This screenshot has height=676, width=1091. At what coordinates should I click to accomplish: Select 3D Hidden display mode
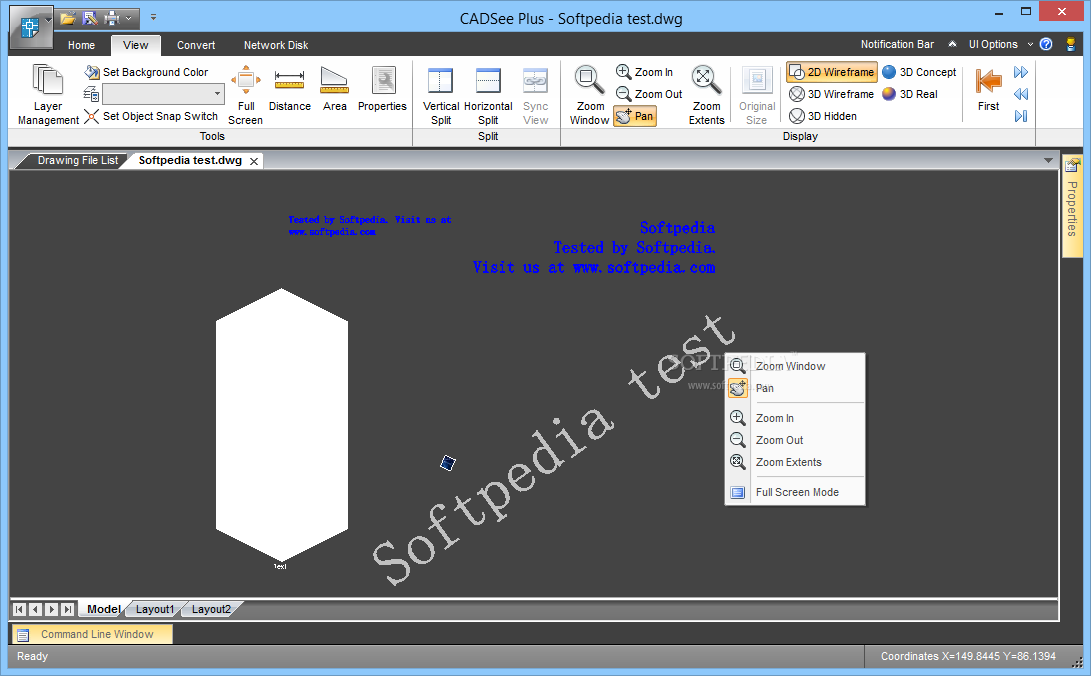tap(823, 116)
